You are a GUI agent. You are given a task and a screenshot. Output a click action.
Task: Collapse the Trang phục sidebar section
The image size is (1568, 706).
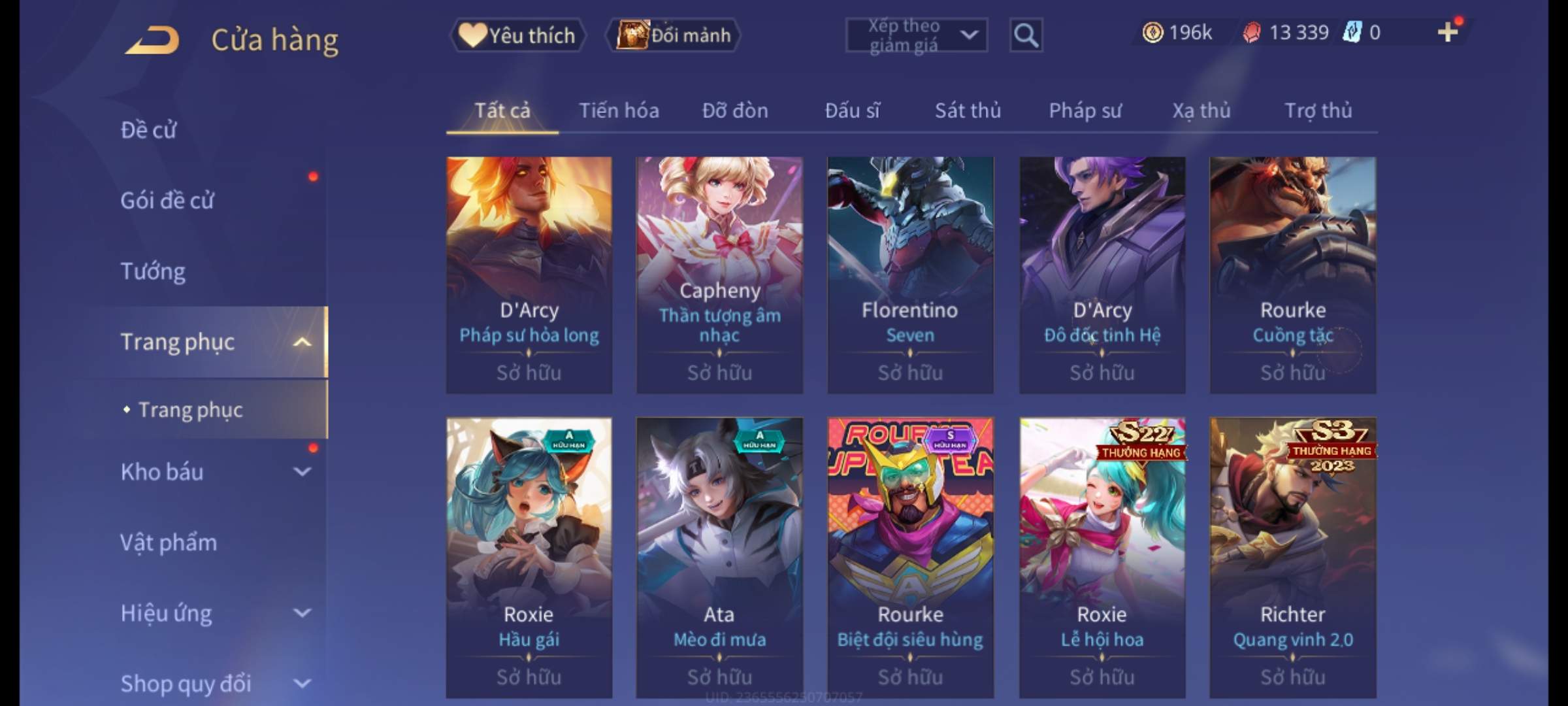[302, 342]
